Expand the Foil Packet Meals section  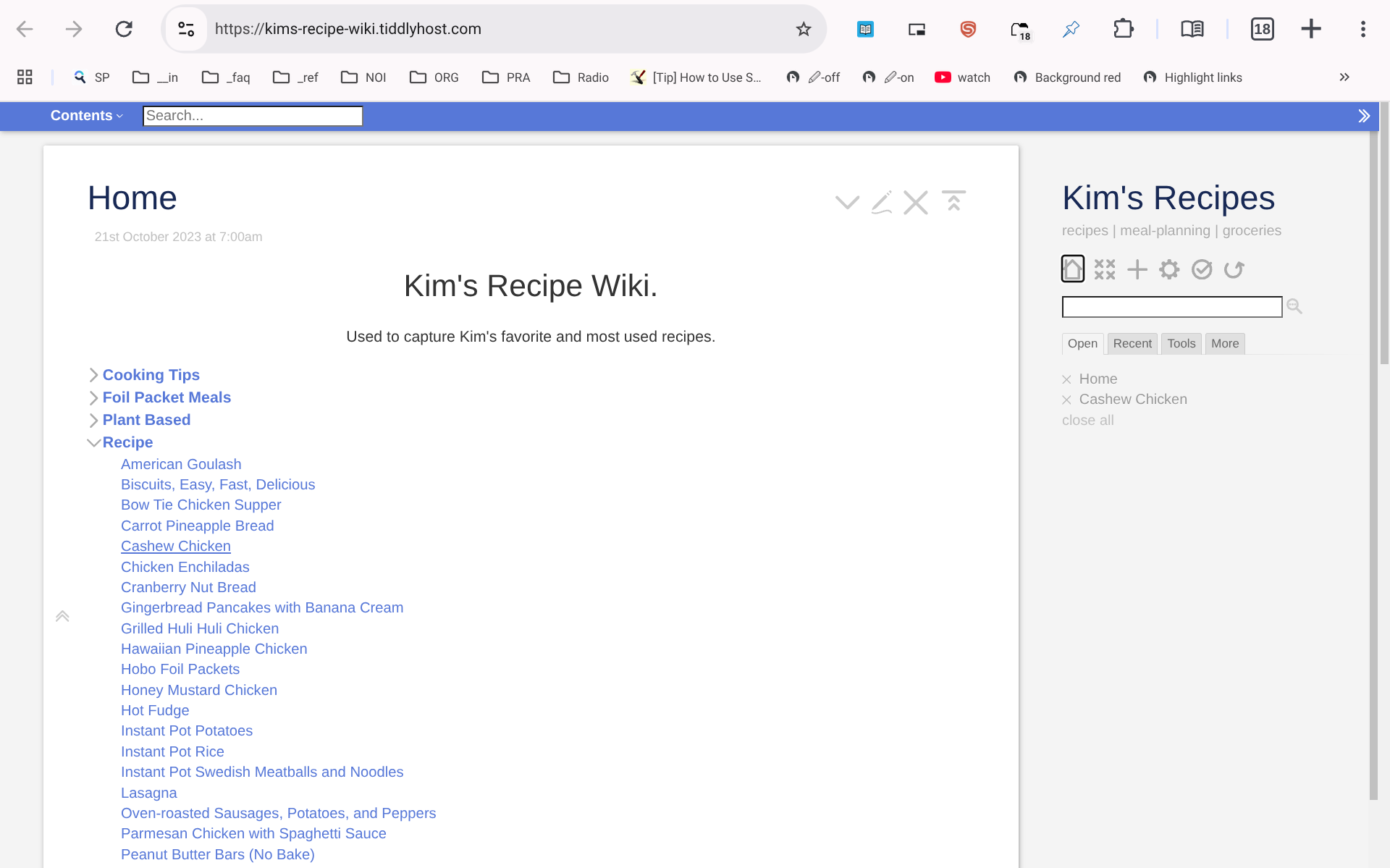(93, 397)
